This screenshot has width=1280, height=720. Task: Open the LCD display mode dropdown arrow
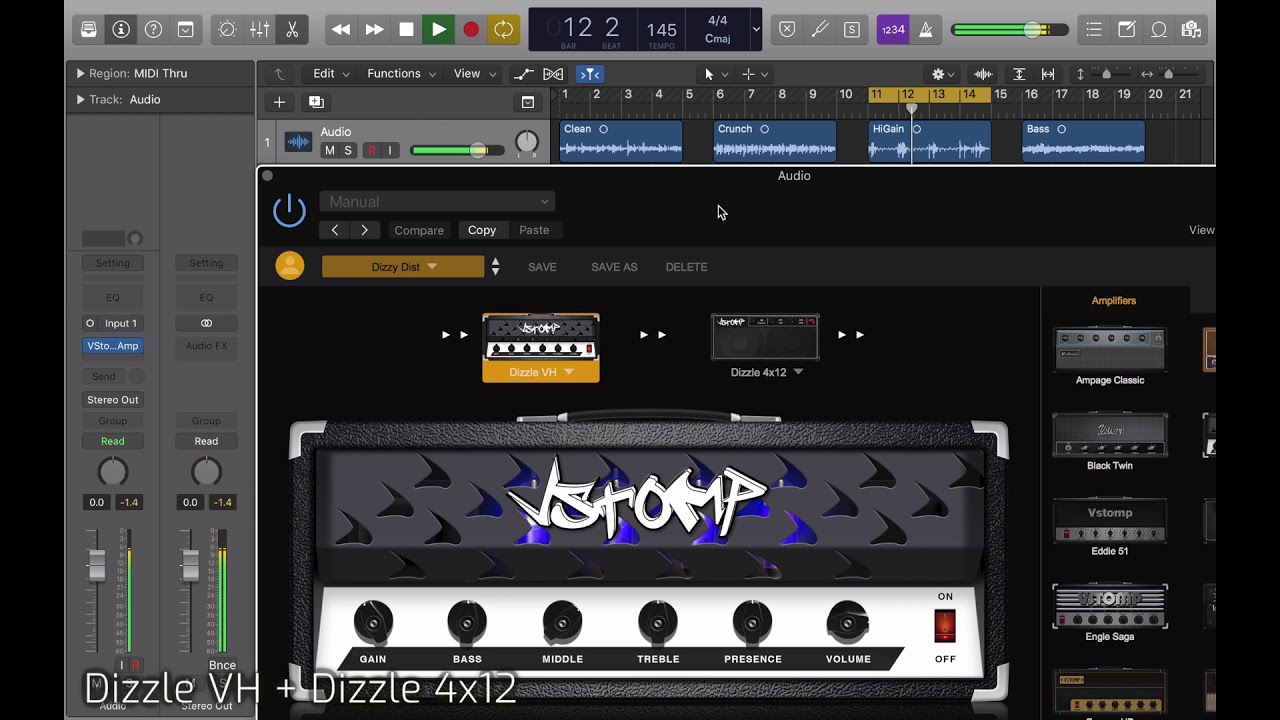point(755,29)
